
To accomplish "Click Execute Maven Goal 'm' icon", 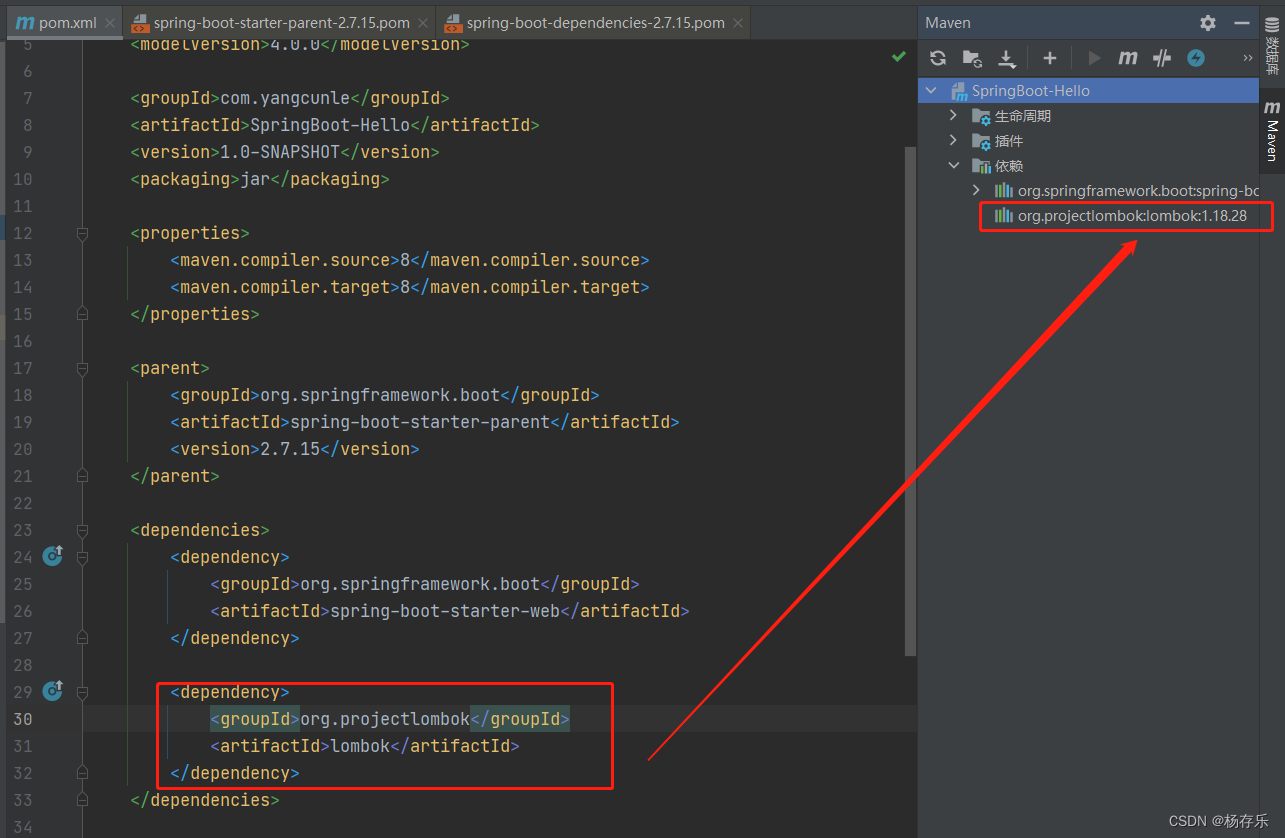I will click(1128, 58).
